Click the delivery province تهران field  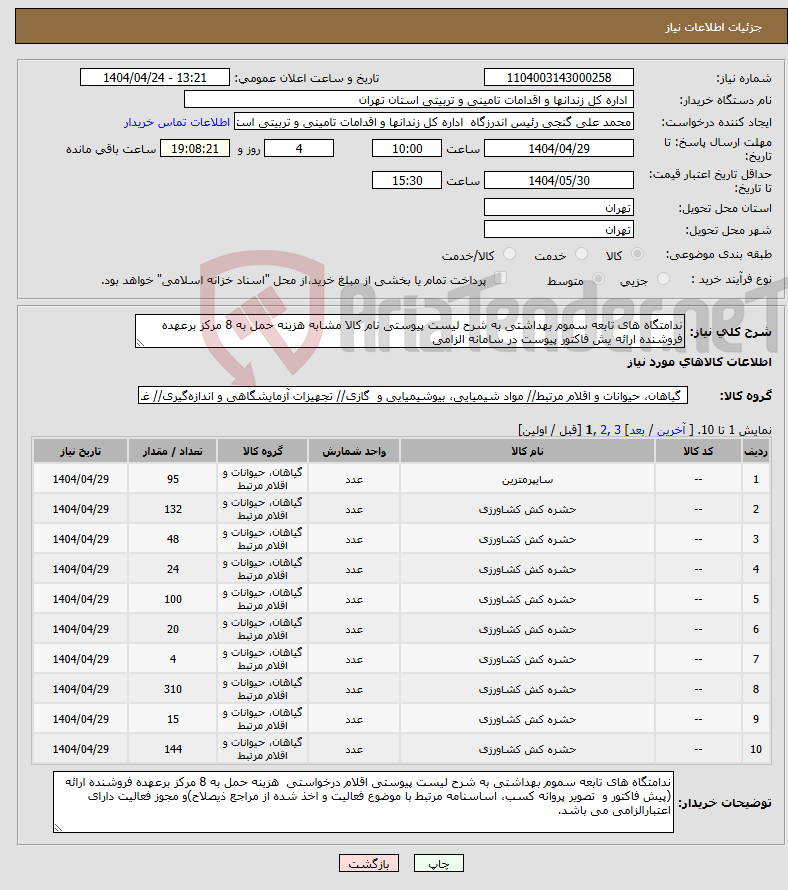click(559, 207)
